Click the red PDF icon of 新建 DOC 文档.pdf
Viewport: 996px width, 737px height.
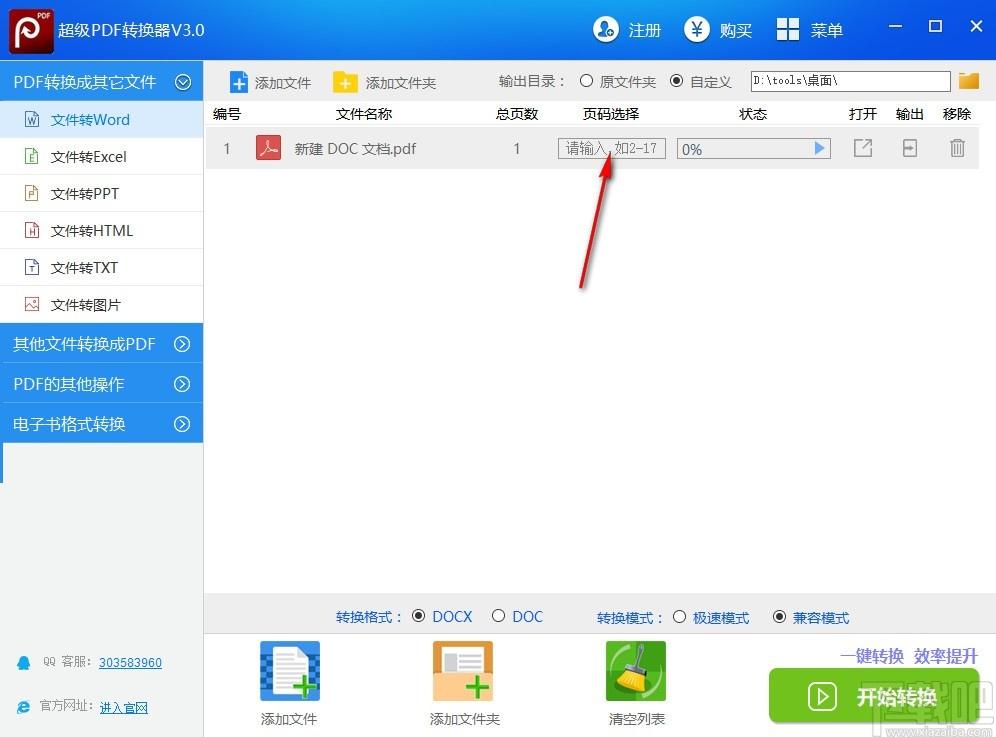coord(268,148)
